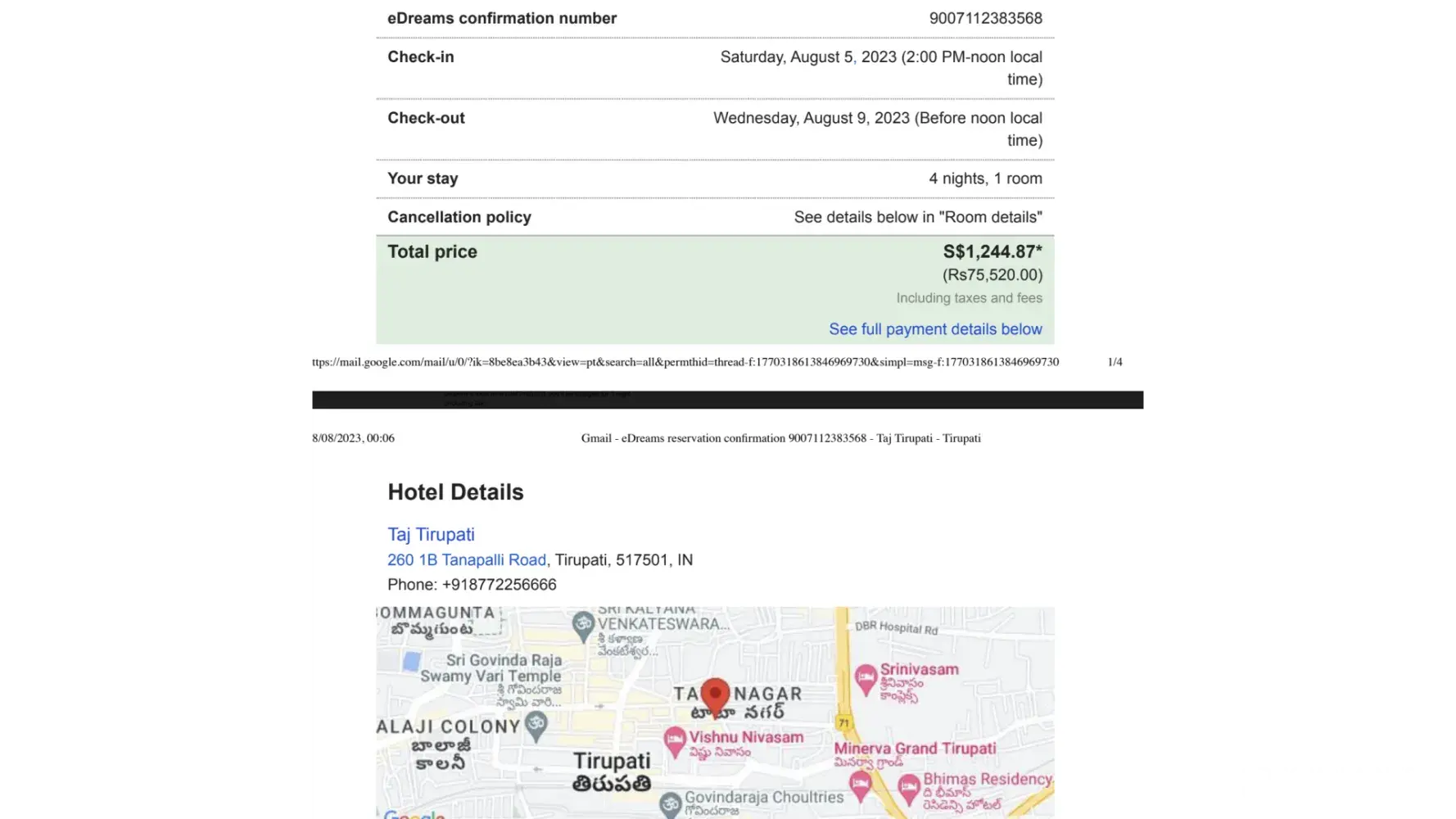Click the Srinivasam lodging marker icon
This screenshot has width=1456, height=819.
point(866,678)
